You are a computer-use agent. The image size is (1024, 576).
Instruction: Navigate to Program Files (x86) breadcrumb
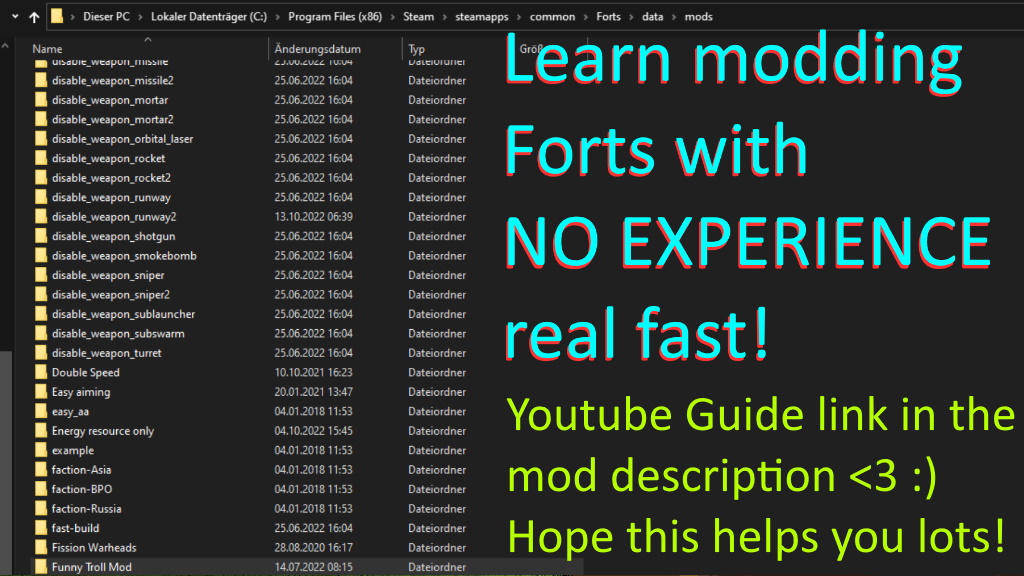click(x=335, y=17)
